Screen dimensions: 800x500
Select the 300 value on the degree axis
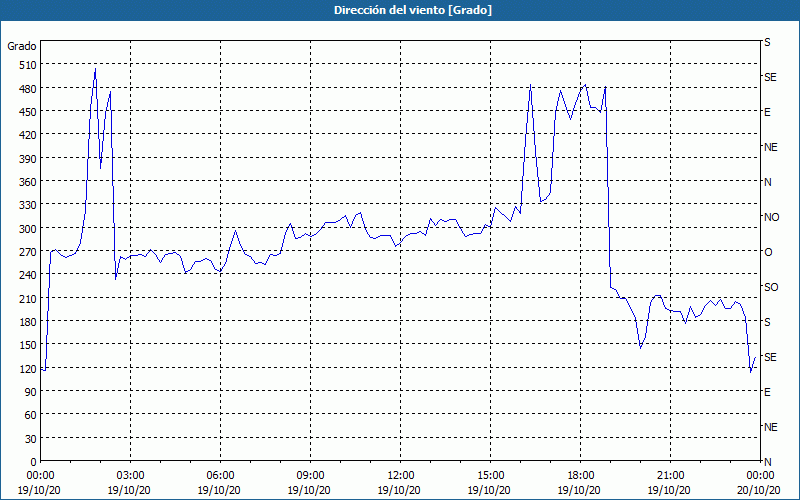28,228
